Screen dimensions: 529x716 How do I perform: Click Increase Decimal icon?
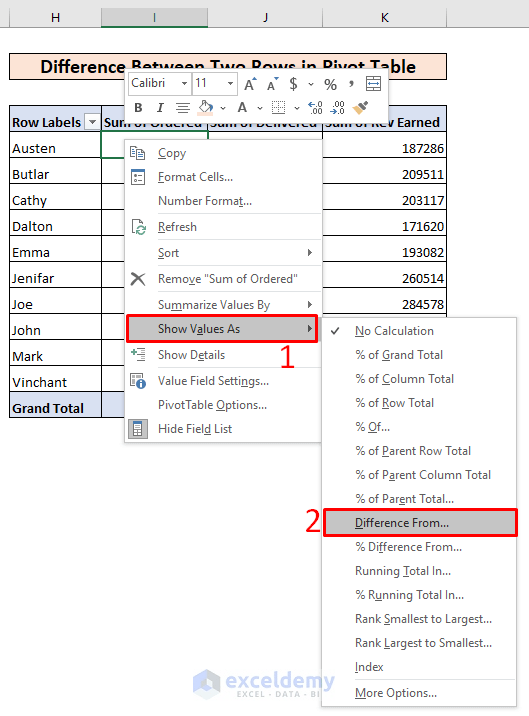click(x=315, y=108)
